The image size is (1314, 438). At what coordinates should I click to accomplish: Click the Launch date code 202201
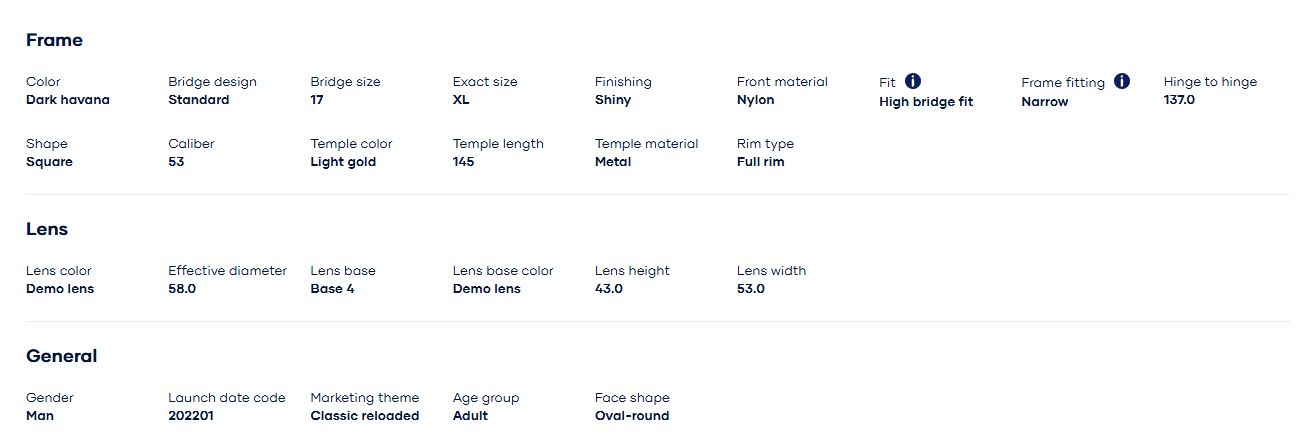coord(190,416)
